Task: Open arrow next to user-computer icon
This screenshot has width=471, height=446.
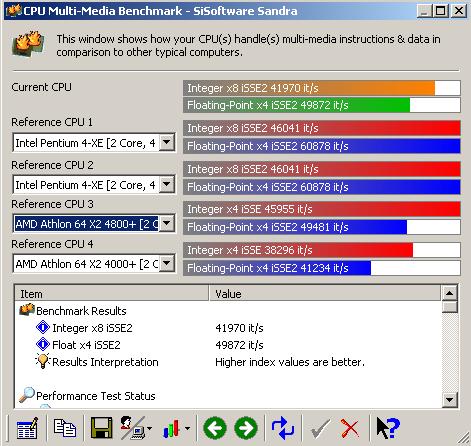Action: click(149, 428)
